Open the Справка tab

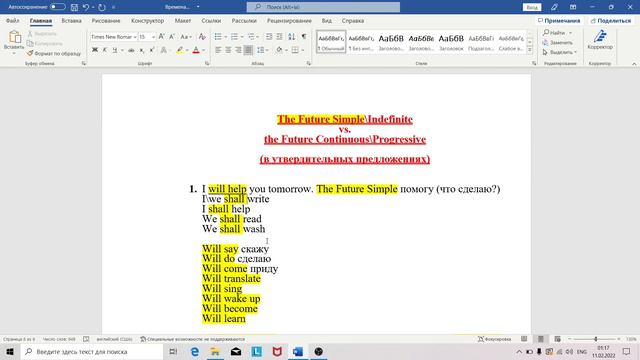point(353,20)
